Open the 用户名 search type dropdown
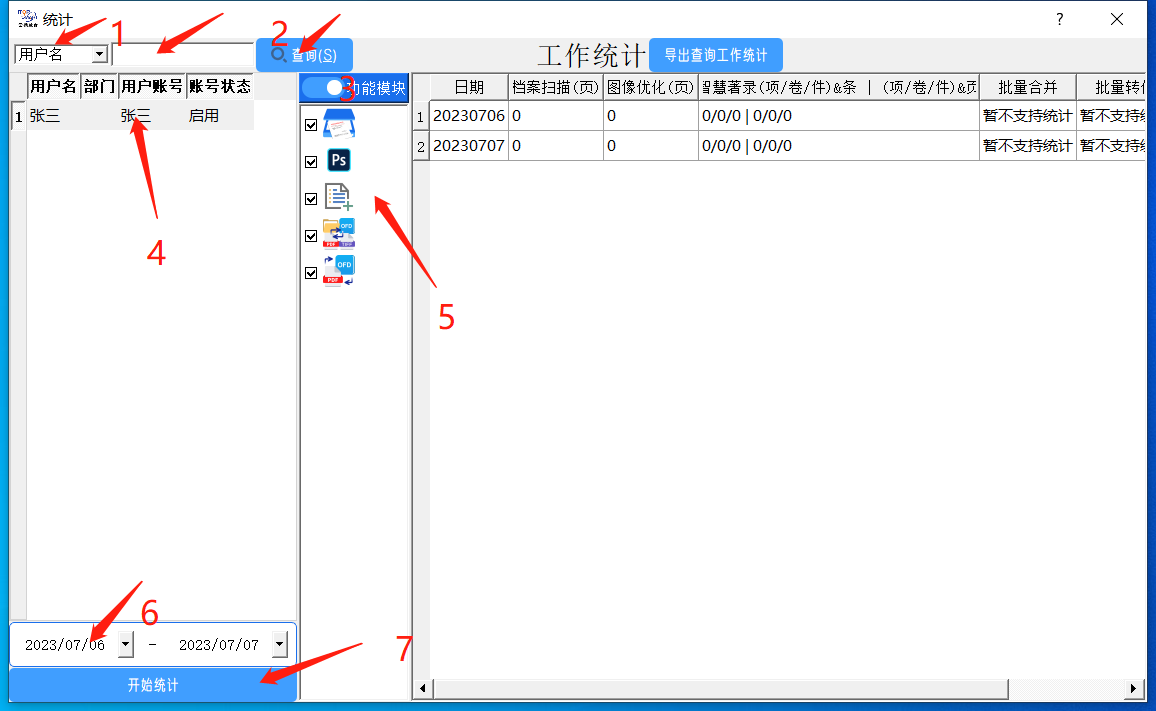 point(99,54)
